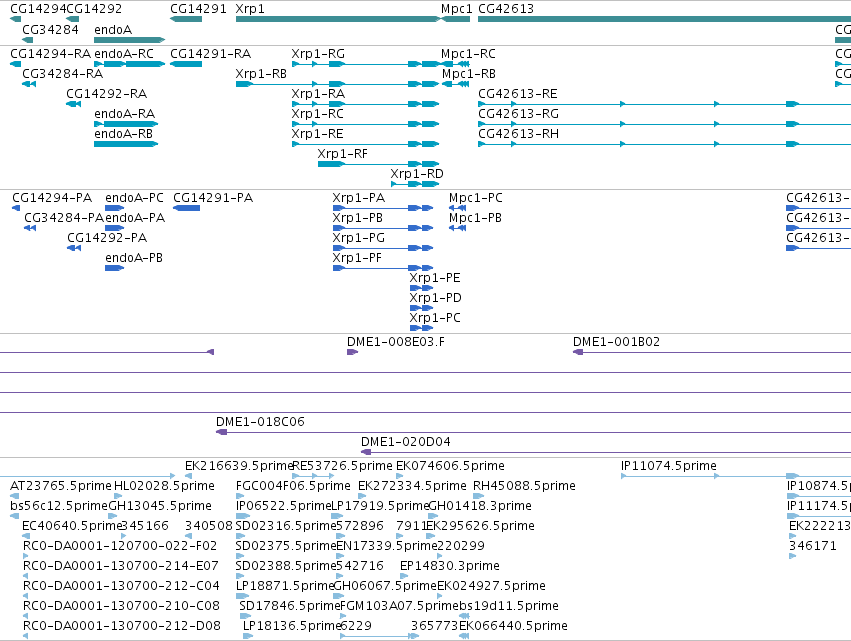Screen dimensions: 851x641
Task: Click protein CG14292-PA label
Action: pos(107,238)
